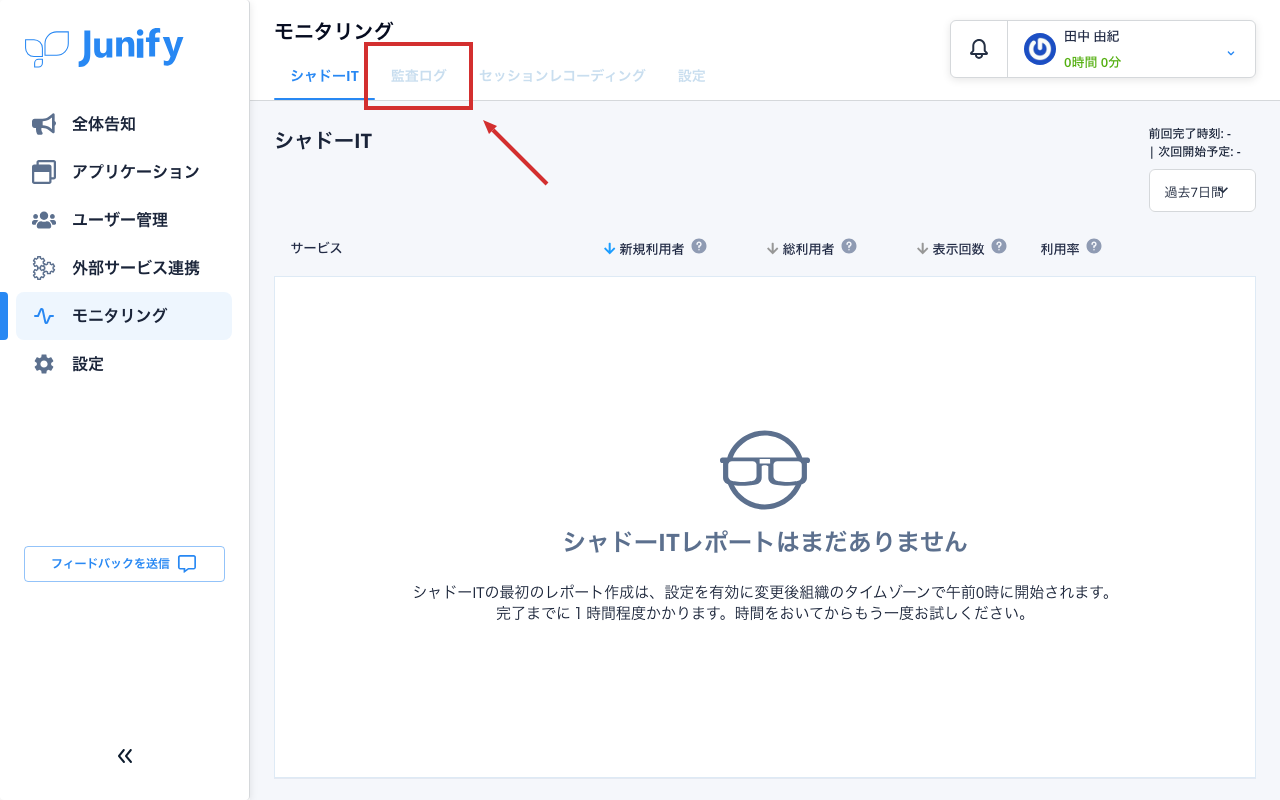
Task: Click the モニタリング pulse icon
Action: (44, 316)
